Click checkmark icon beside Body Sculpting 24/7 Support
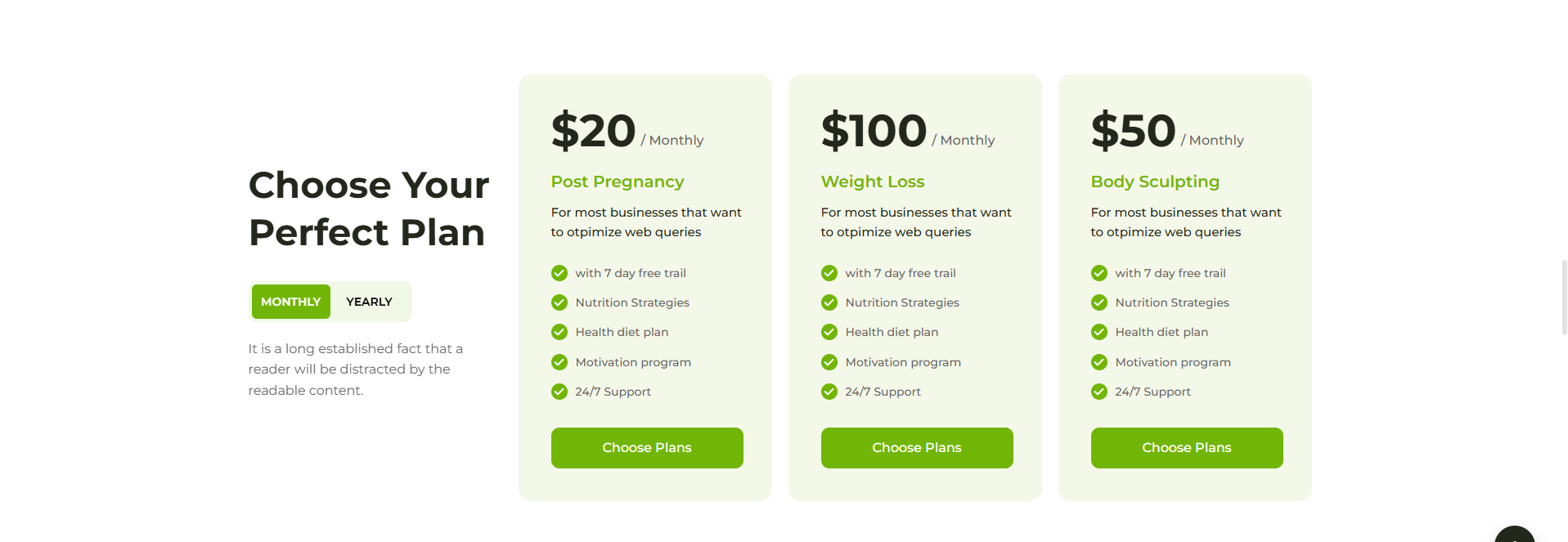 pyautogui.click(x=1099, y=392)
